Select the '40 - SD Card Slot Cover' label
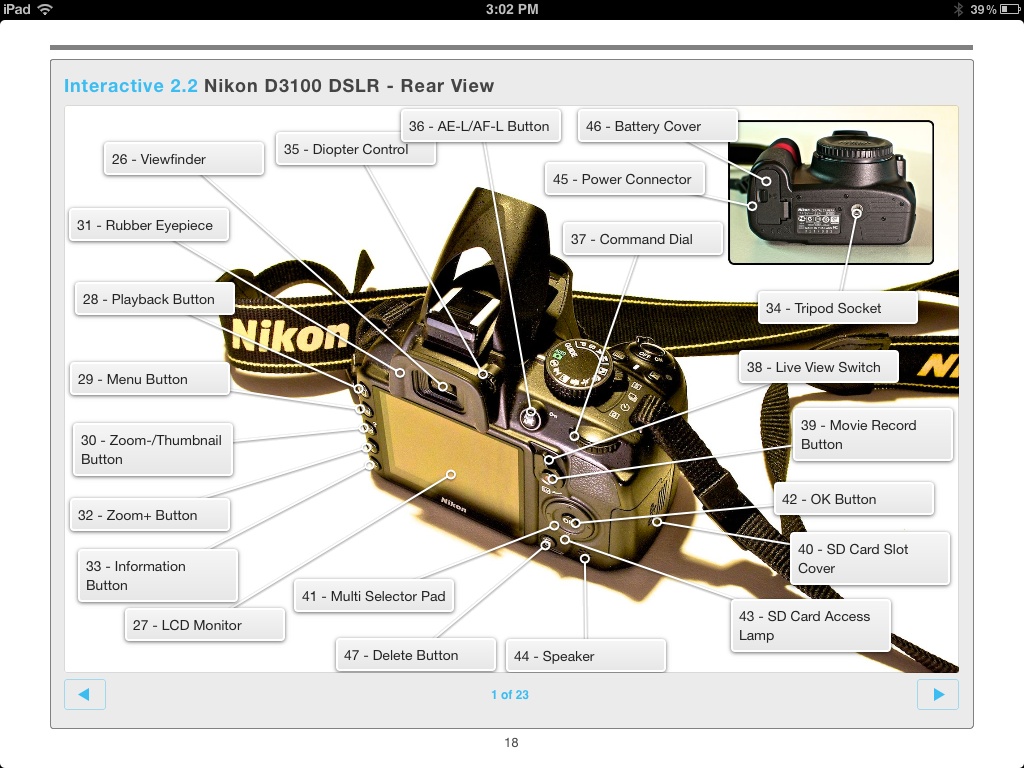This screenshot has height=768, width=1024. [869, 558]
